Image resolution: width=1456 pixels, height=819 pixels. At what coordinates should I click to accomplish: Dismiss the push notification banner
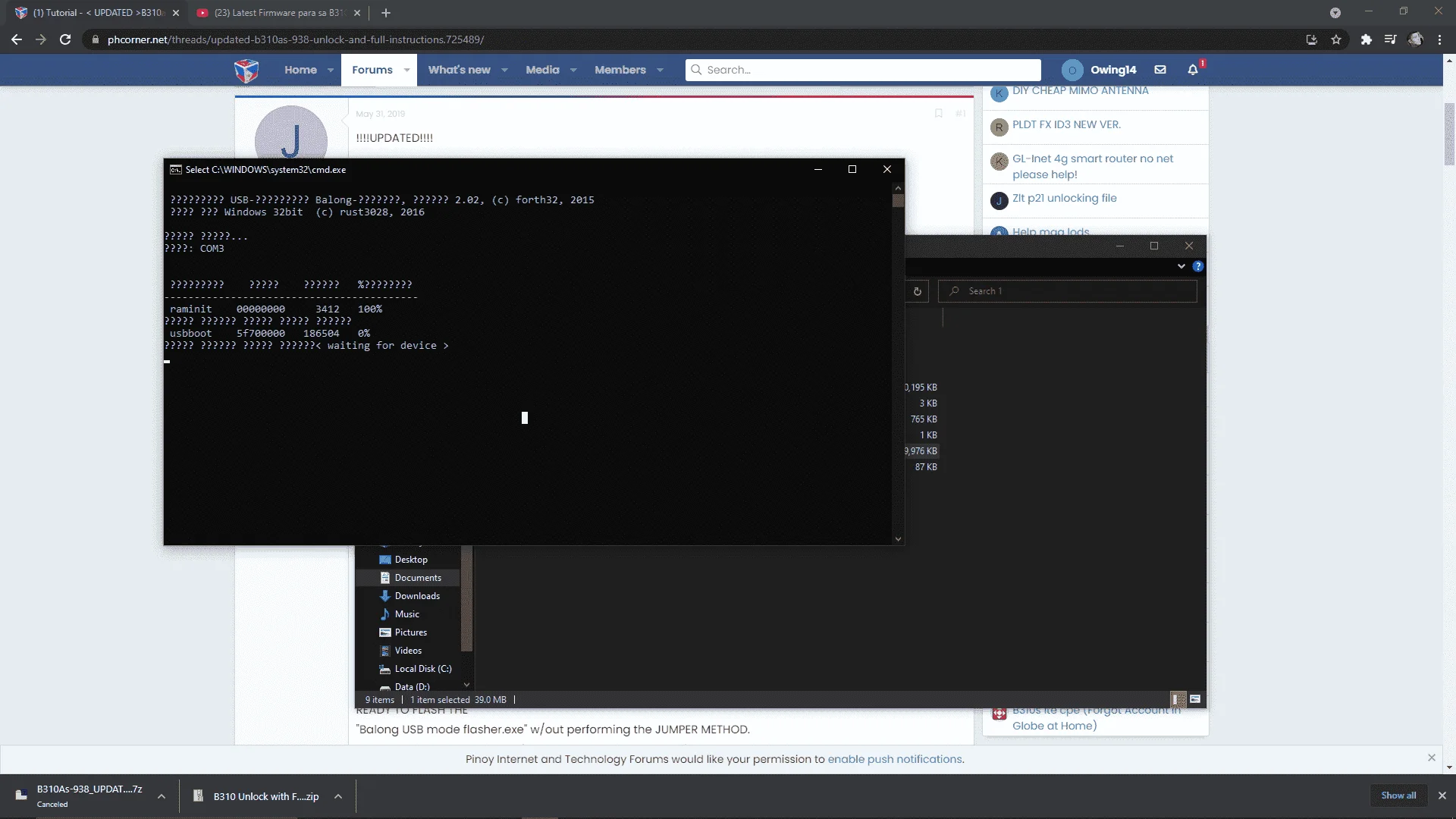1432,758
